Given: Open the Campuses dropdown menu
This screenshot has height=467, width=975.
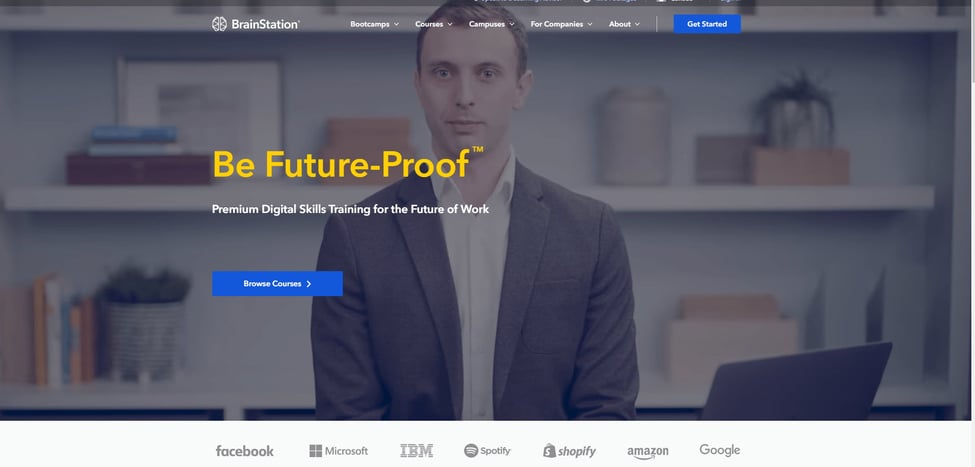Looking at the screenshot, I should [491, 24].
